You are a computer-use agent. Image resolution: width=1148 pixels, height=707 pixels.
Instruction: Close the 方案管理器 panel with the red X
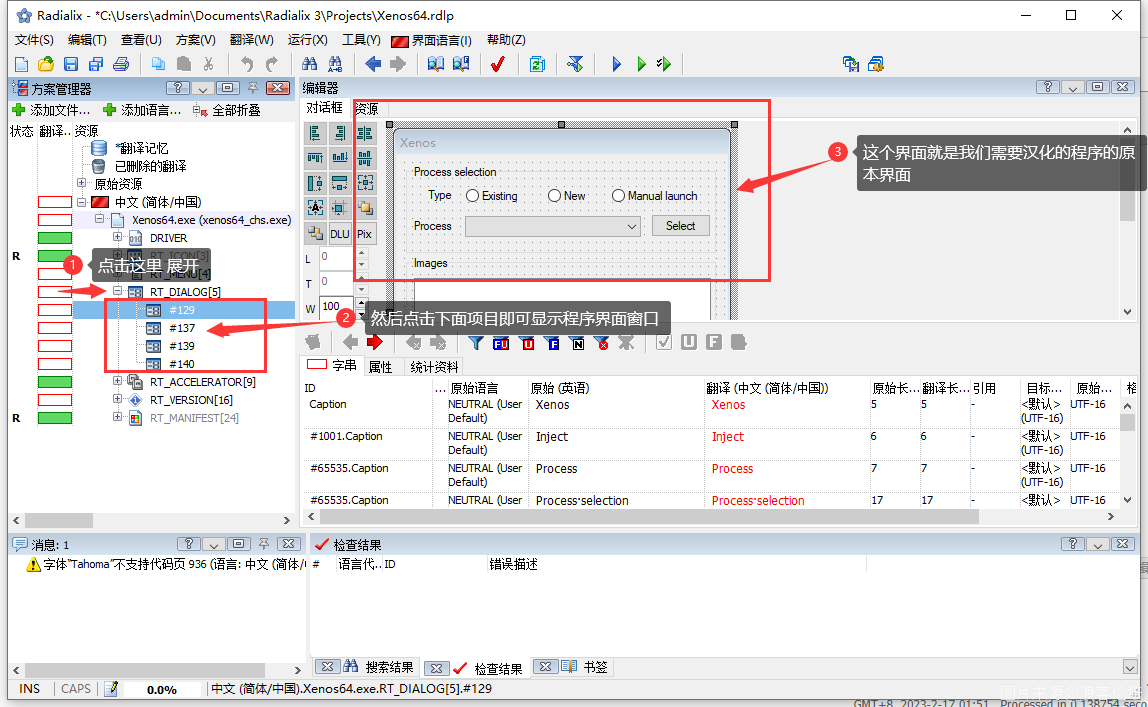click(x=277, y=88)
